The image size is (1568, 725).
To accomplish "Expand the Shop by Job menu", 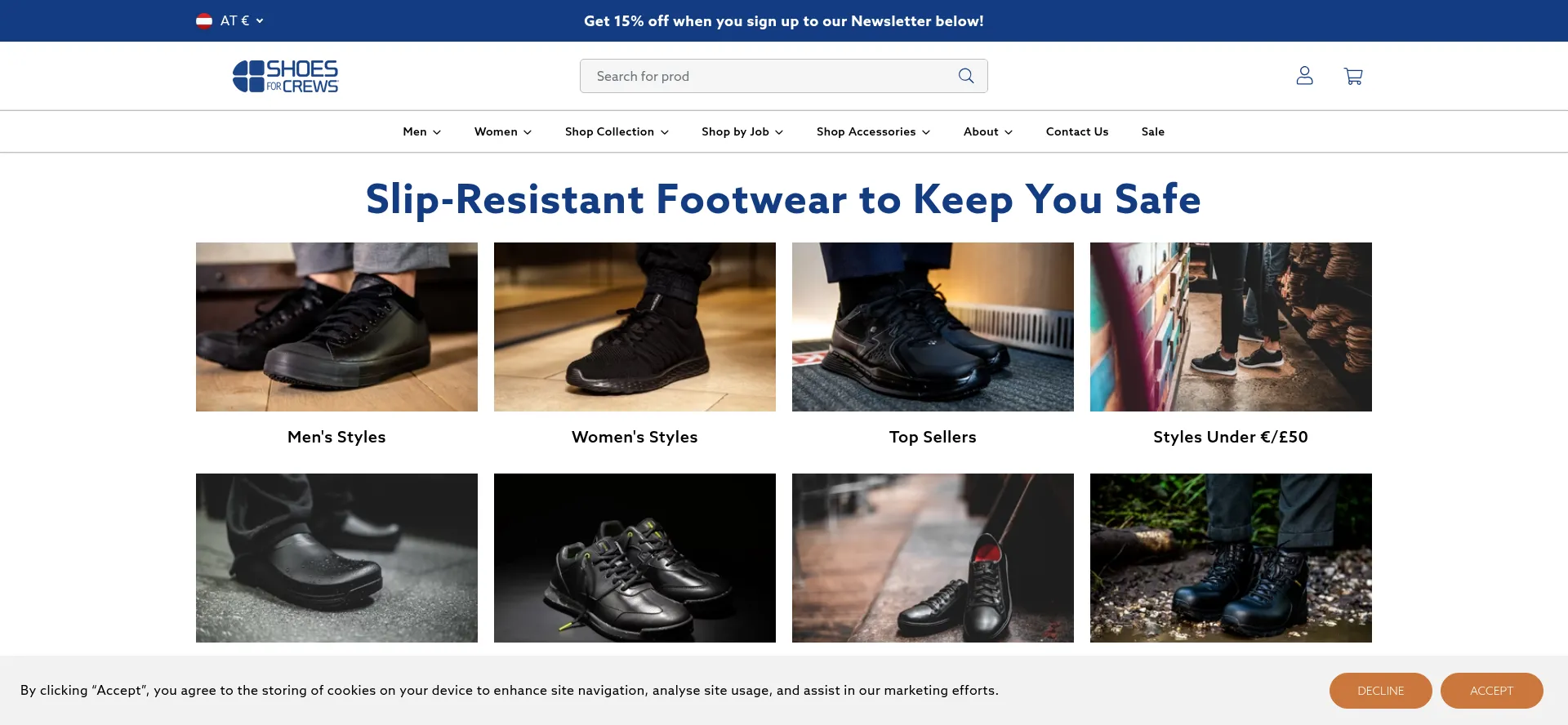I will [742, 131].
